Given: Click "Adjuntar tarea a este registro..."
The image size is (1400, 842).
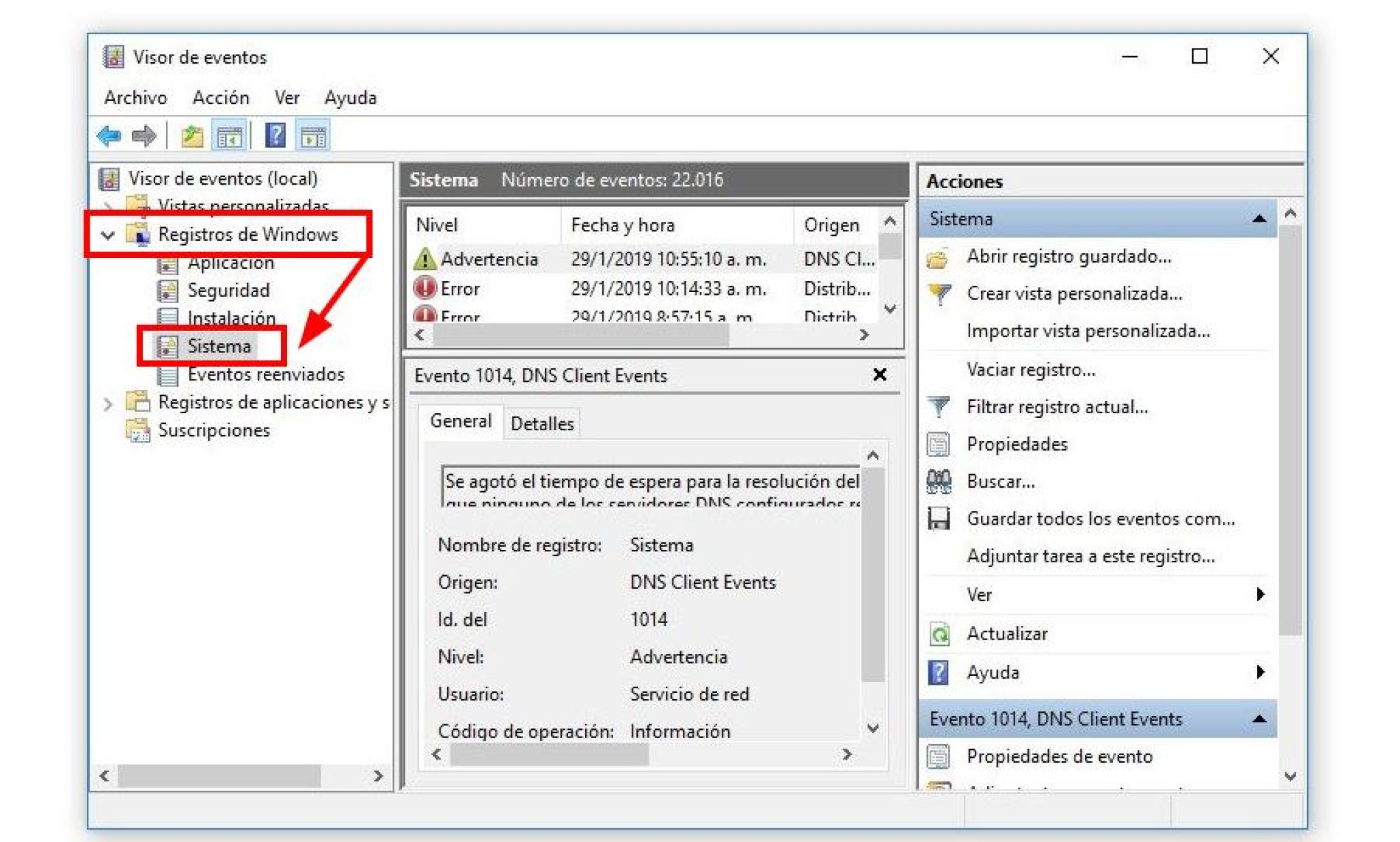Looking at the screenshot, I should [1090, 557].
